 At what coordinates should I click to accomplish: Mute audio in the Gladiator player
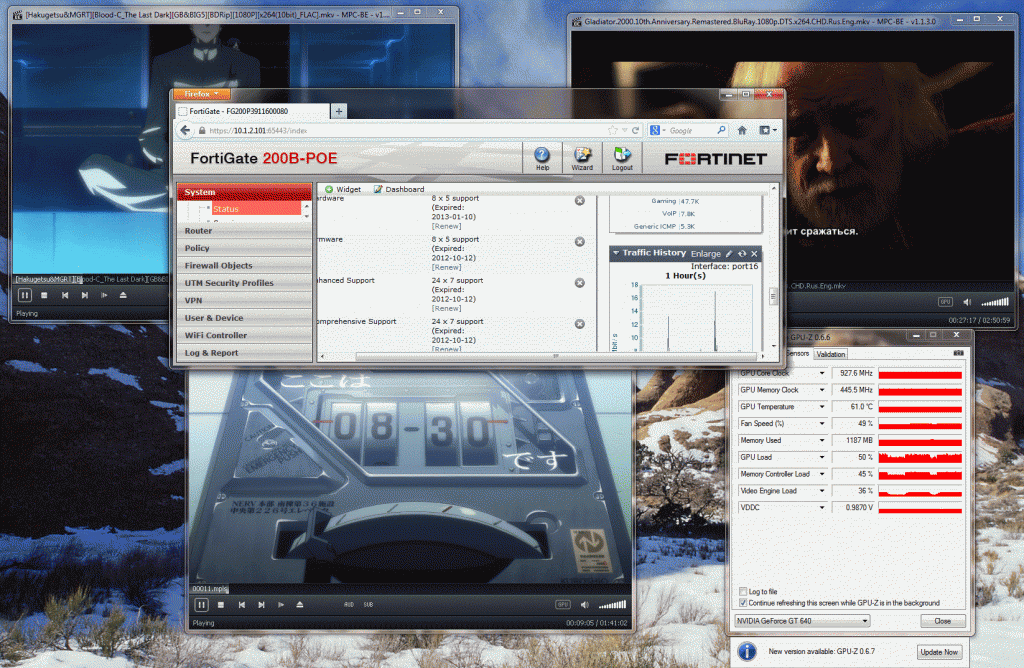[x=967, y=302]
